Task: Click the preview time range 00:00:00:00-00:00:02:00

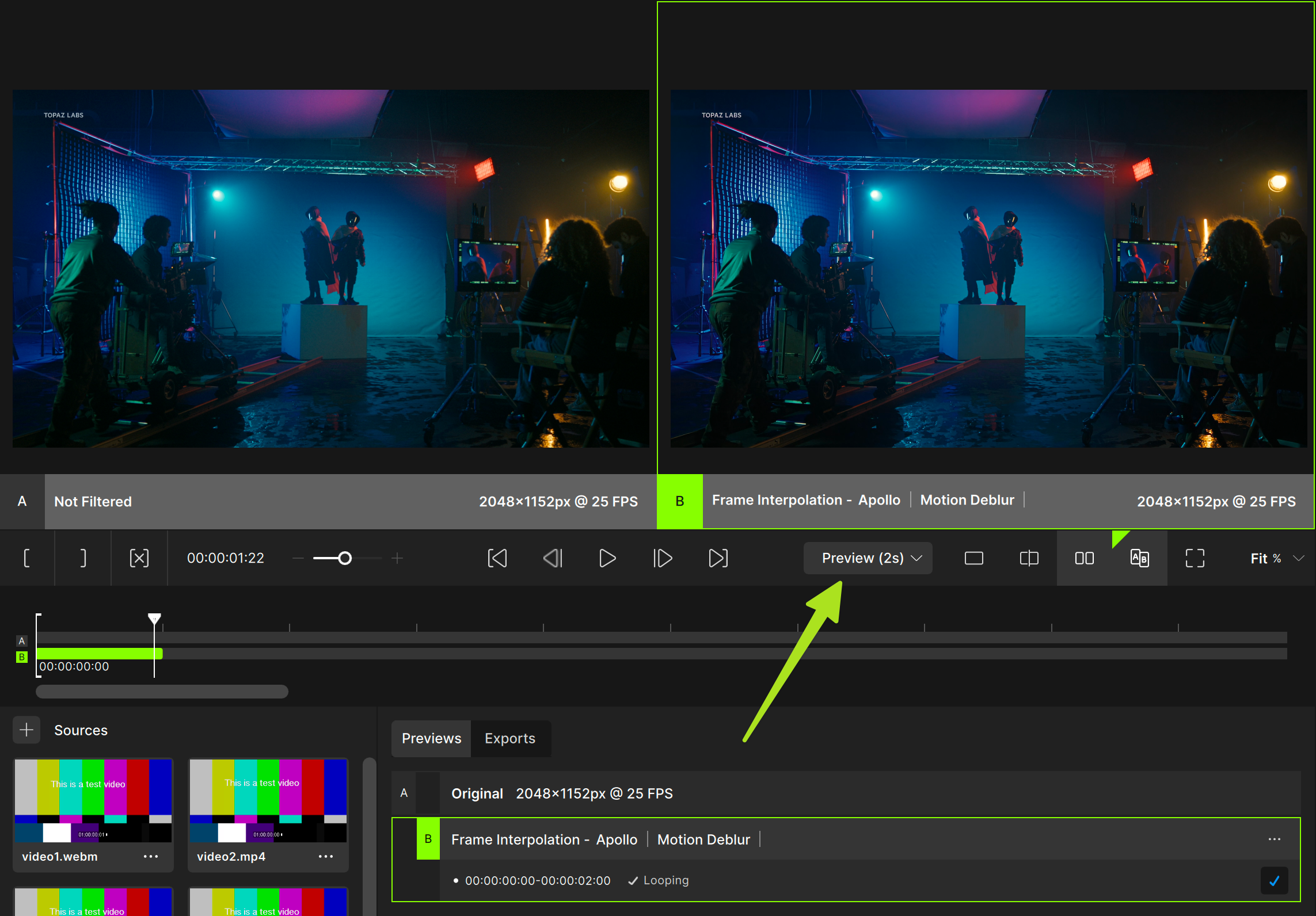Action: 538,880
